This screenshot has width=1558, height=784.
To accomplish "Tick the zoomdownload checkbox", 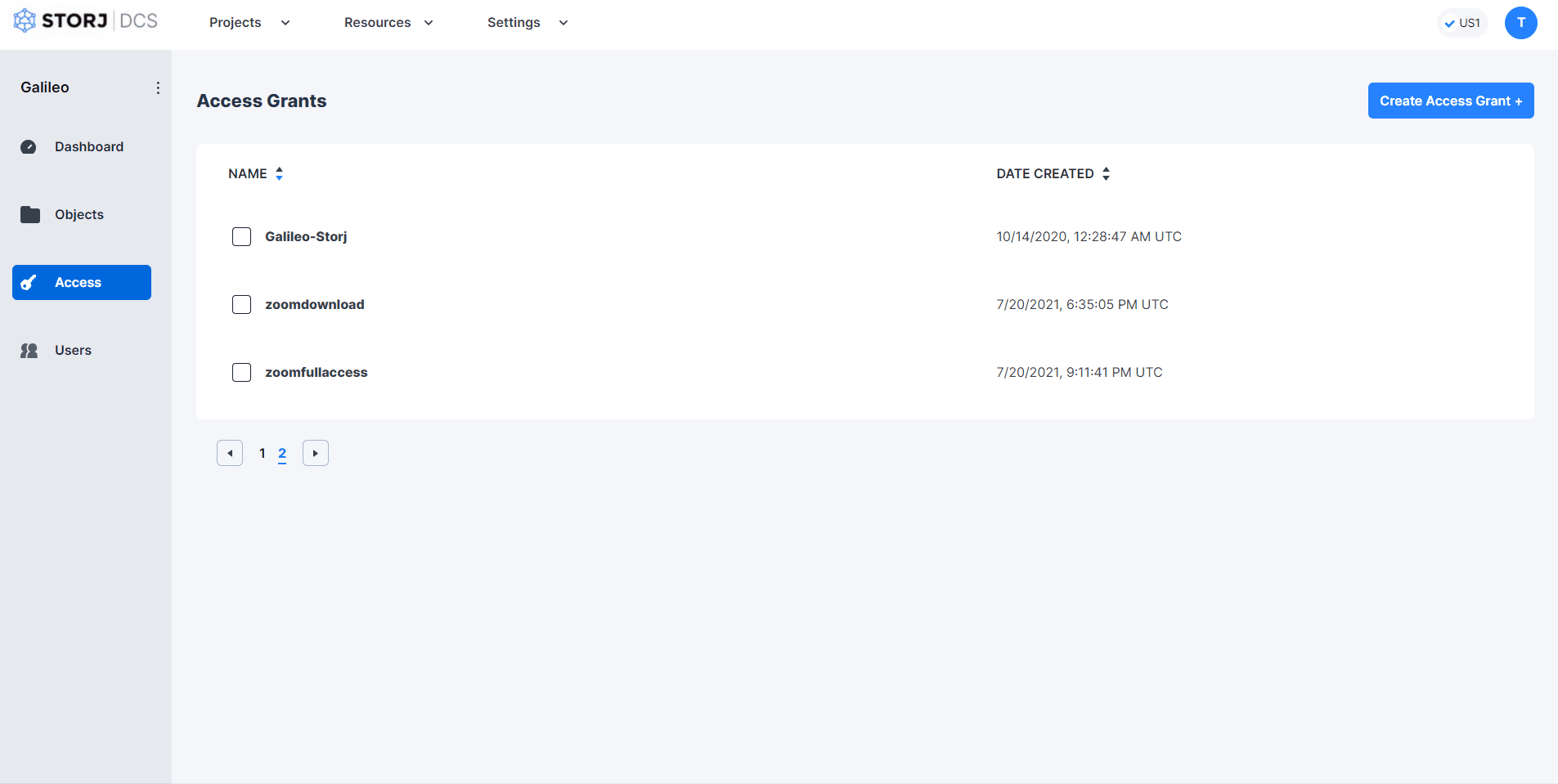I will (241, 305).
